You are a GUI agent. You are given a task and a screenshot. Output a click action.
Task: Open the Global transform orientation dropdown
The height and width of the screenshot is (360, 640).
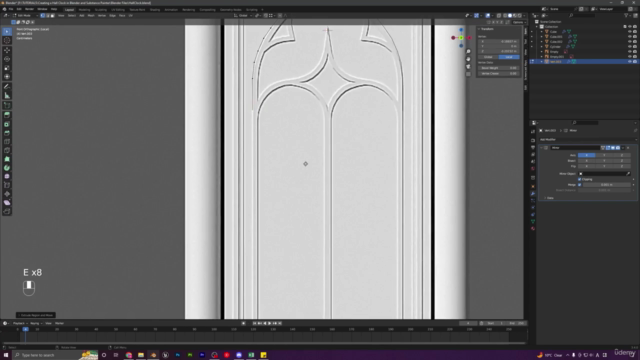point(243,16)
